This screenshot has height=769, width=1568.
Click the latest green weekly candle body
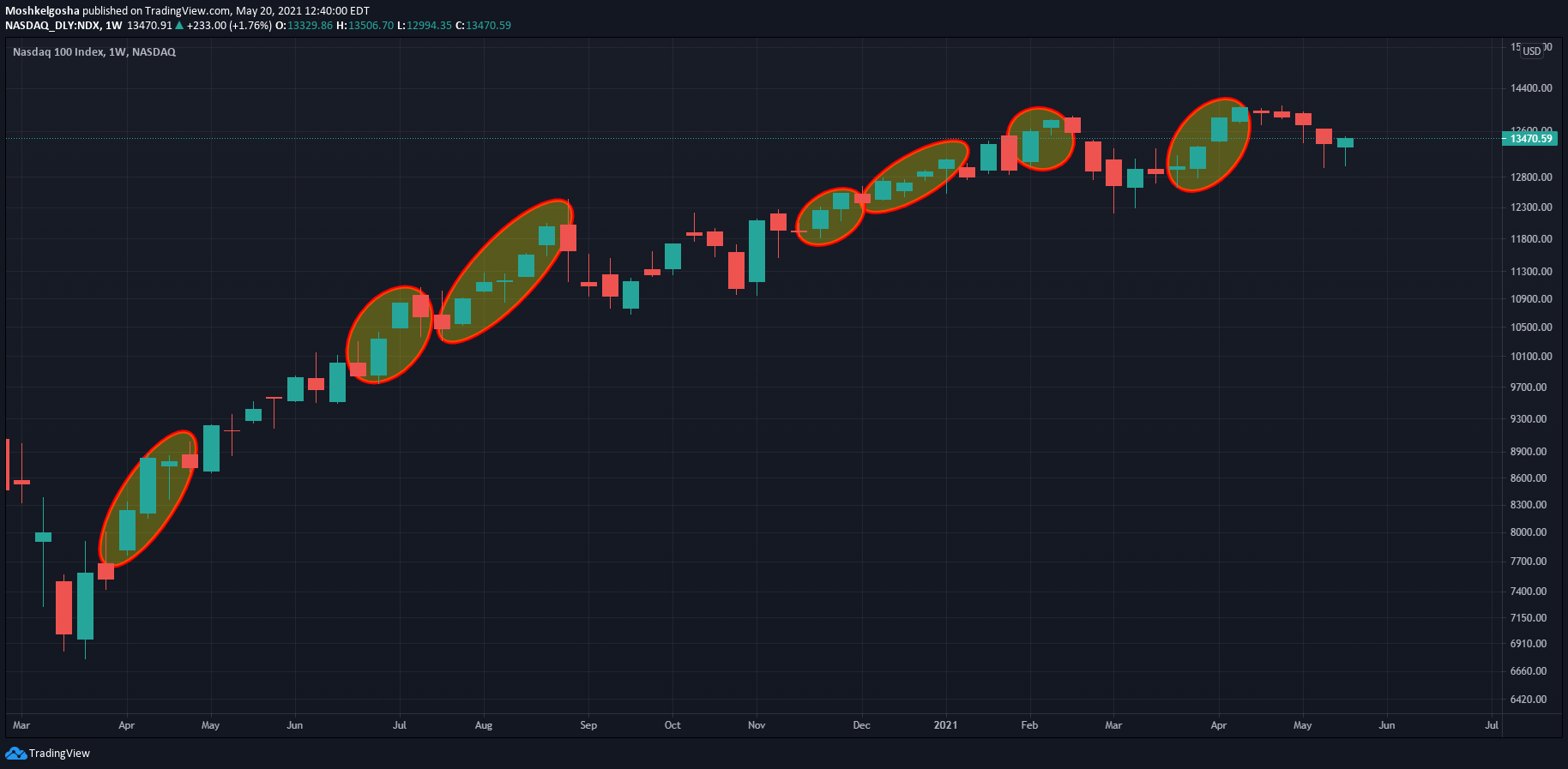click(1345, 142)
